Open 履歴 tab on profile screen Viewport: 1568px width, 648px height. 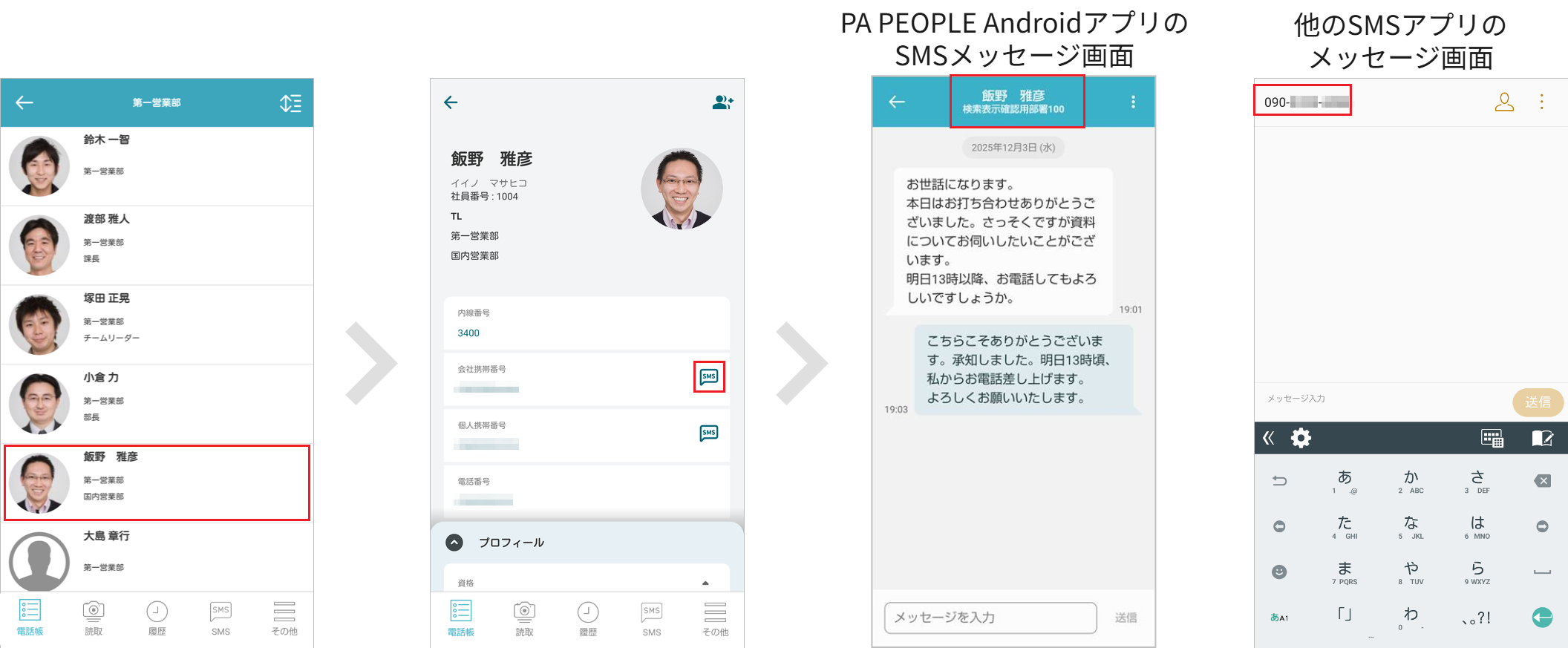[588, 618]
